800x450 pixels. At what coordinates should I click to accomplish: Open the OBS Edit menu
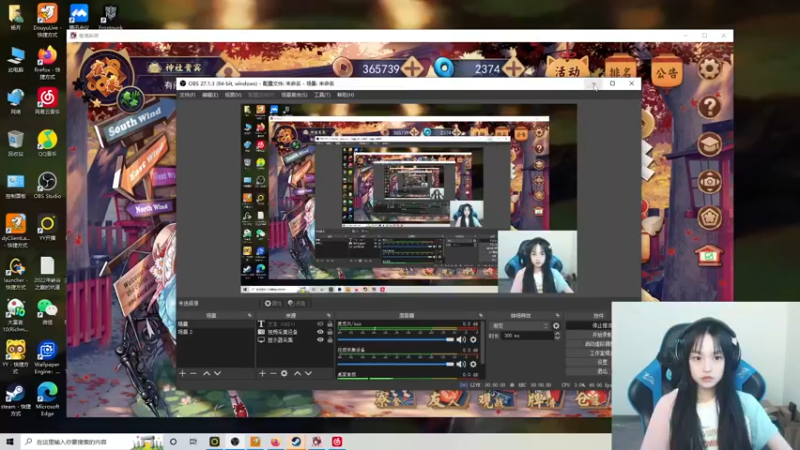click(x=210, y=95)
